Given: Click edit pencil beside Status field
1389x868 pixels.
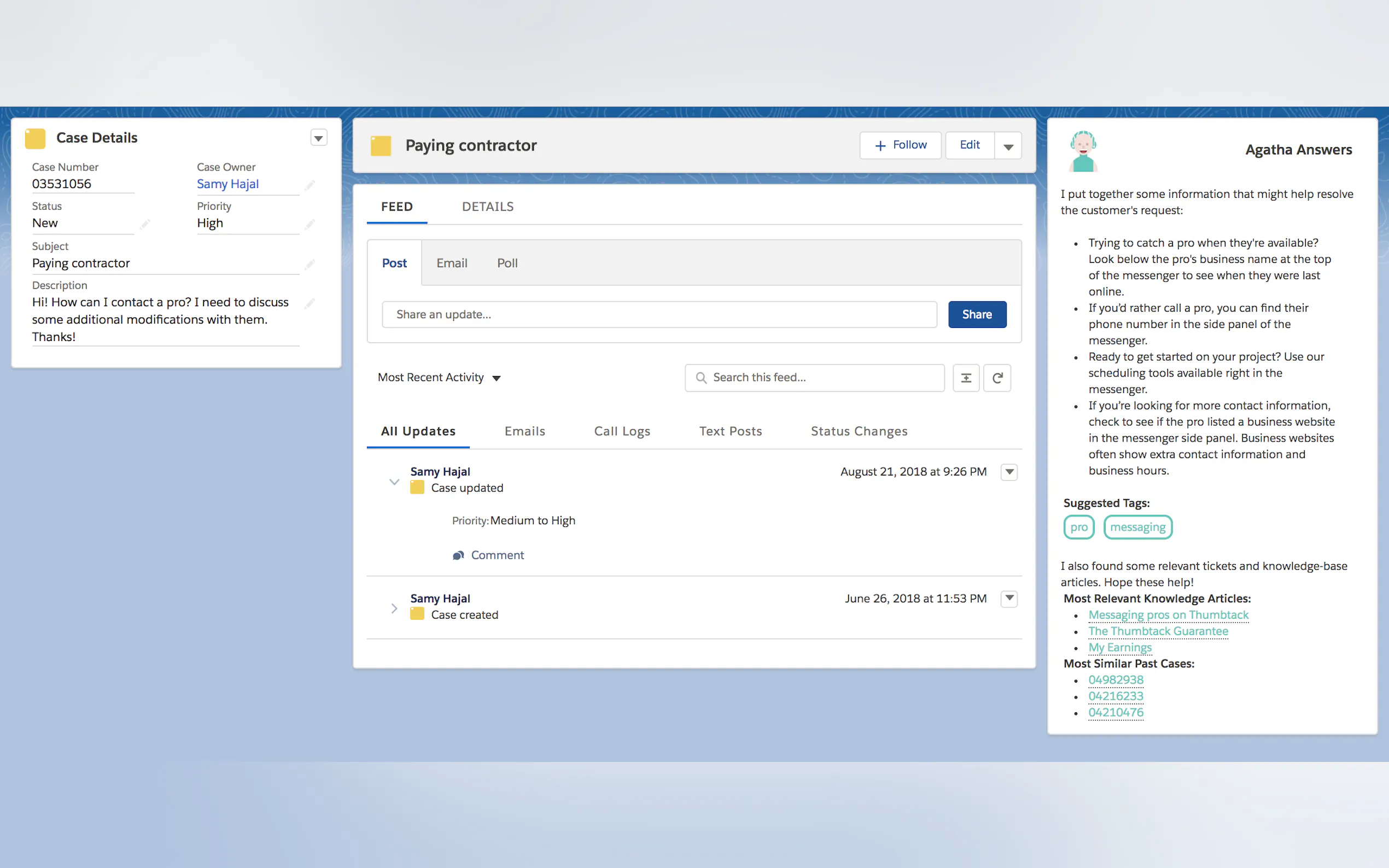Looking at the screenshot, I should pyautogui.click(x=145, y=224).
